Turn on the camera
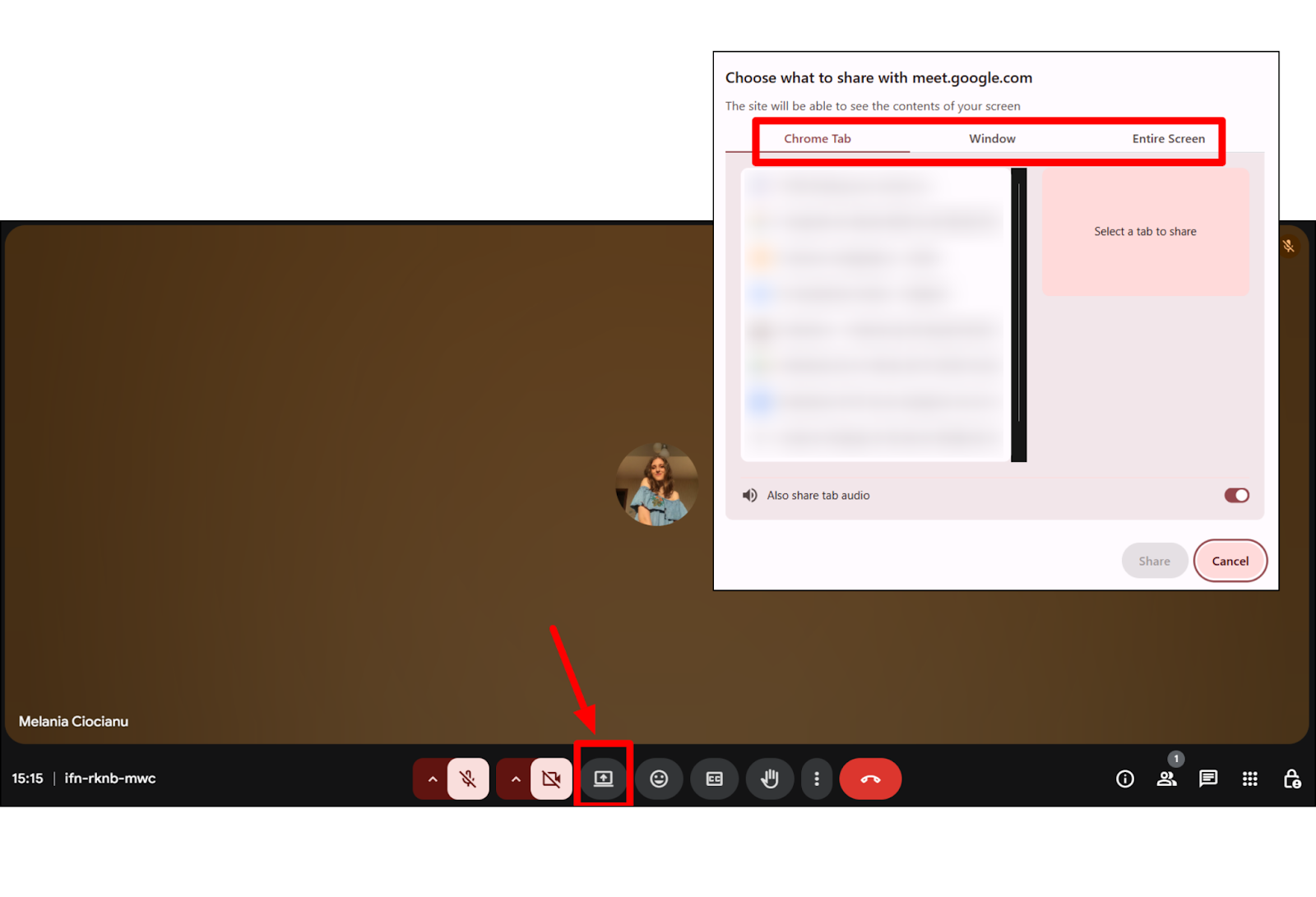The height and width of the screenshot is (897, 1316). [551, 779]
